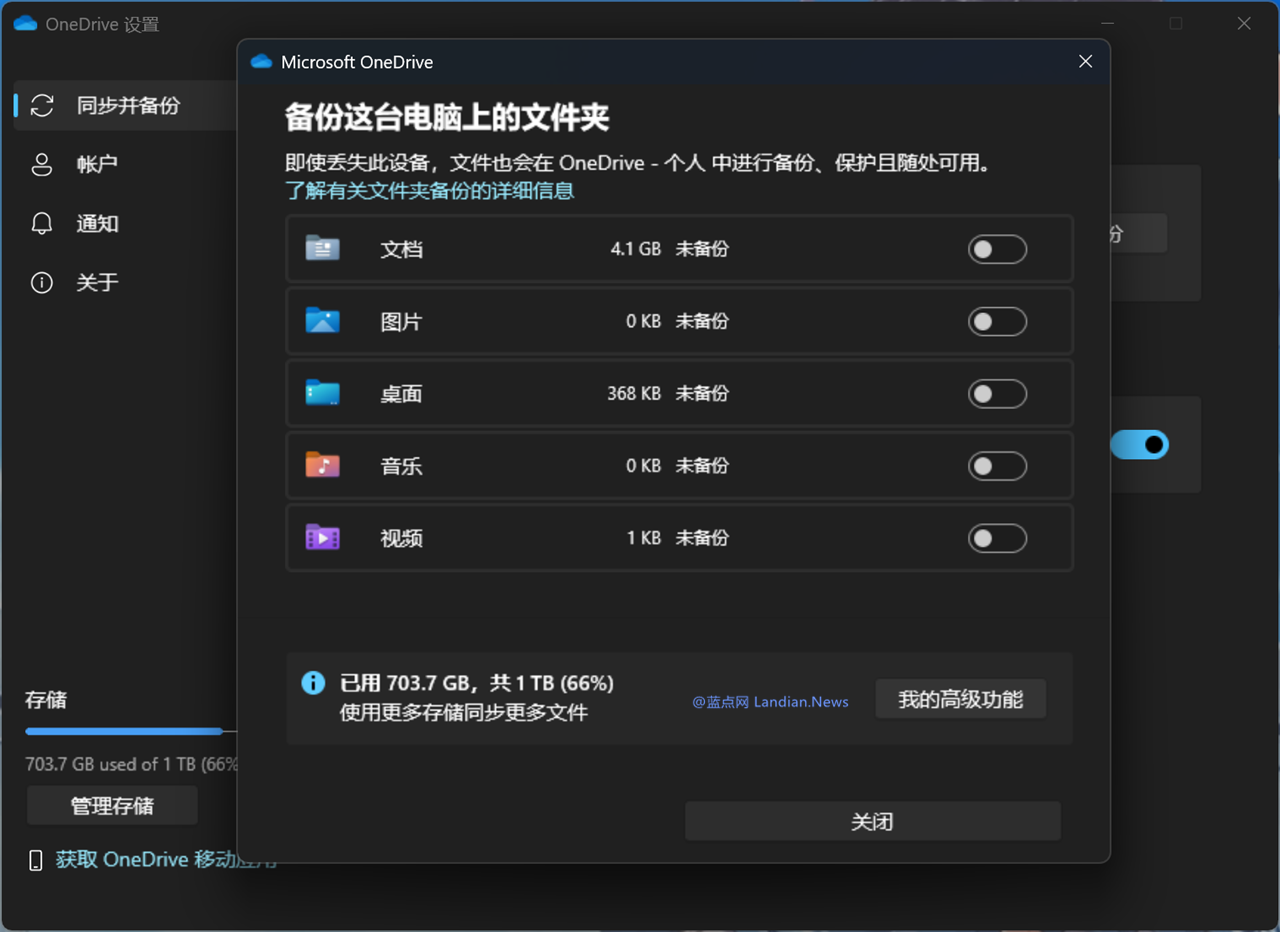The height and width of the screenshot is (932, 1280).
Task: Enable backup for the 图片 folder
Action: point(997,321)
